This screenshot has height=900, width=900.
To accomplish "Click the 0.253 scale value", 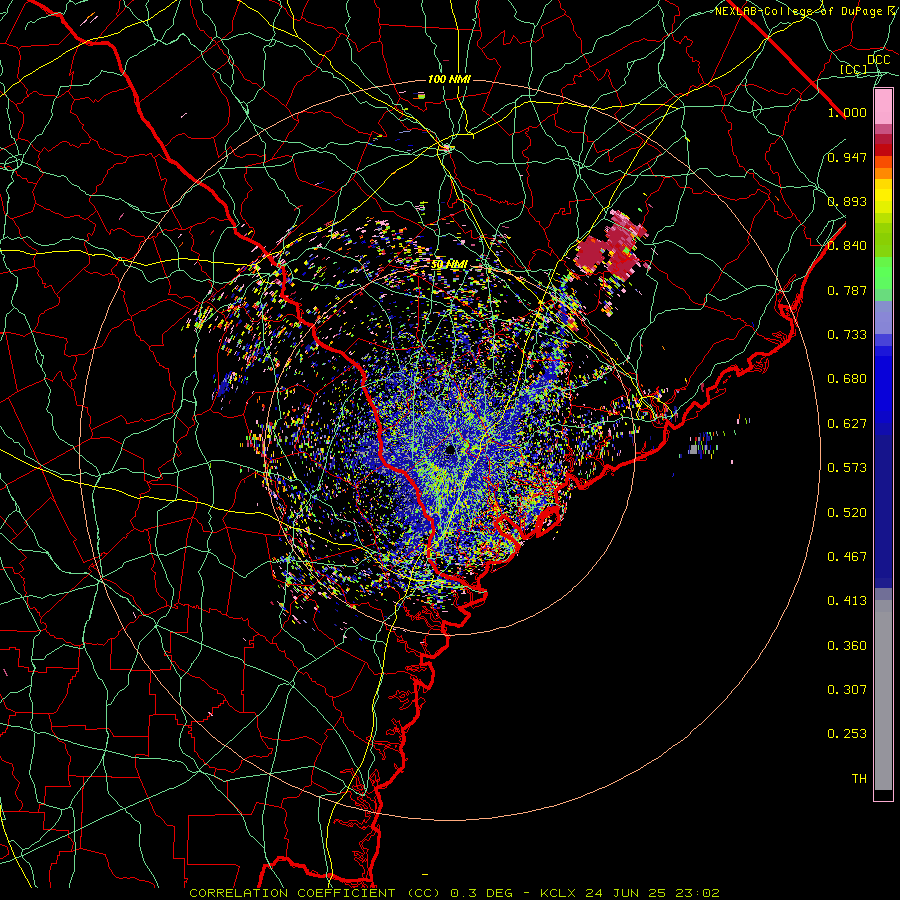I will coord(847,734).
